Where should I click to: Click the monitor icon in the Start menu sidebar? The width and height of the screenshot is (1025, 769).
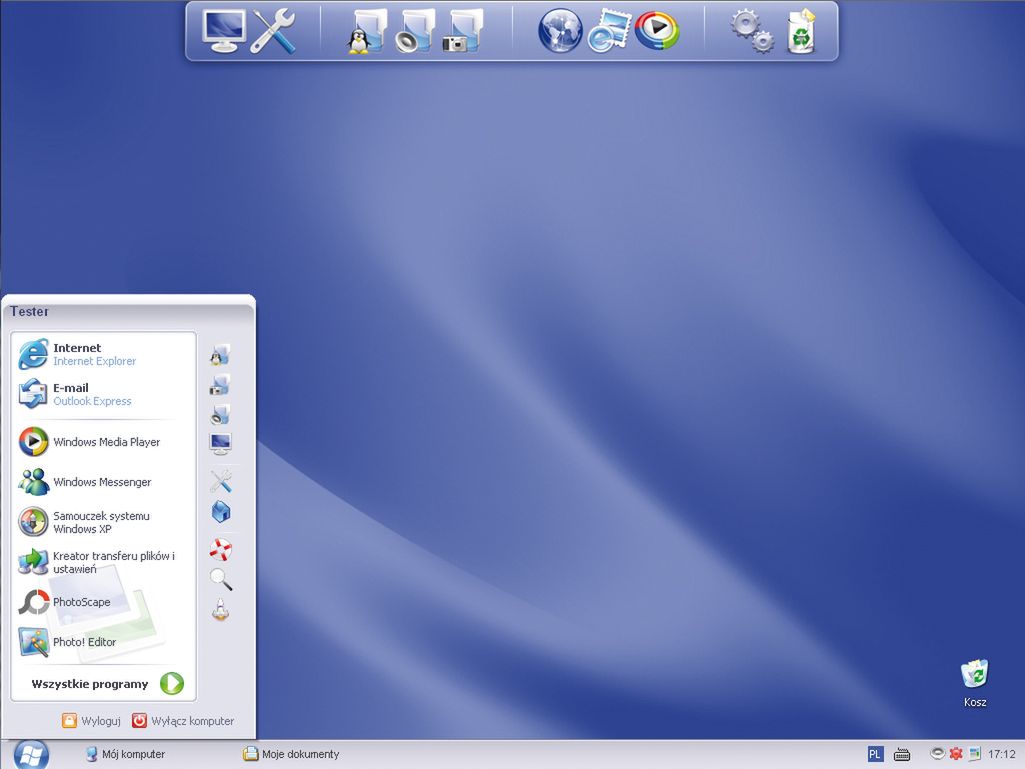click(220, 443)
